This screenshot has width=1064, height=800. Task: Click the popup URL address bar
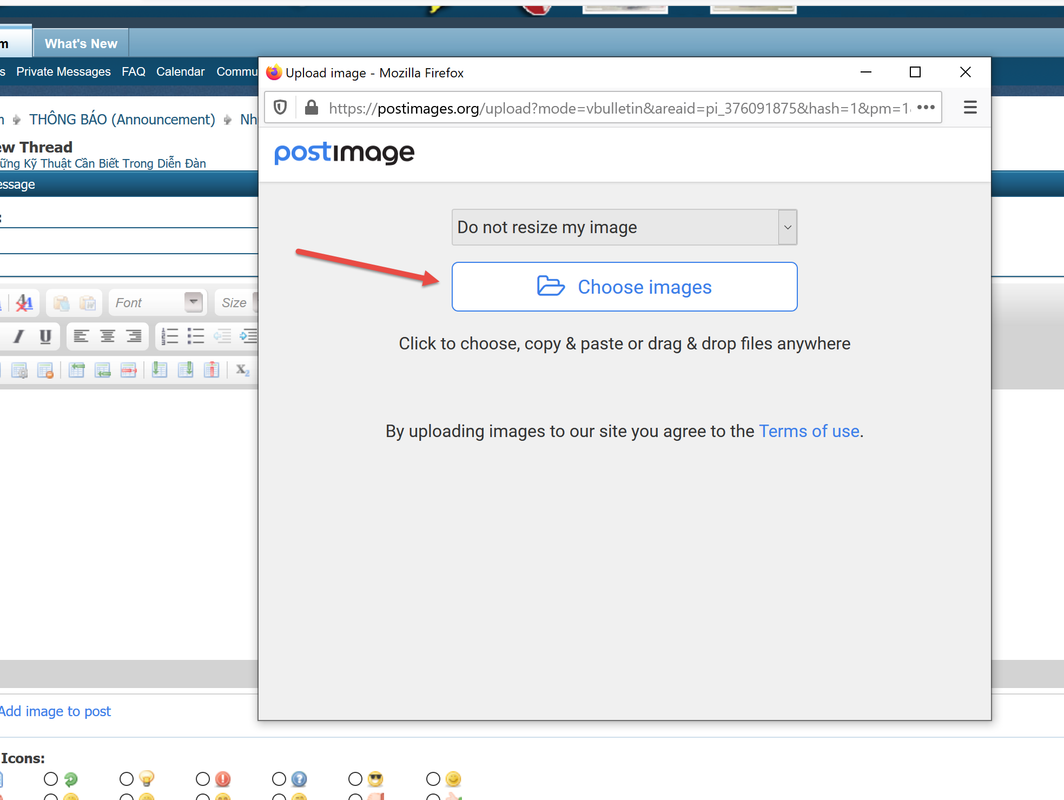tap(619, 108)
